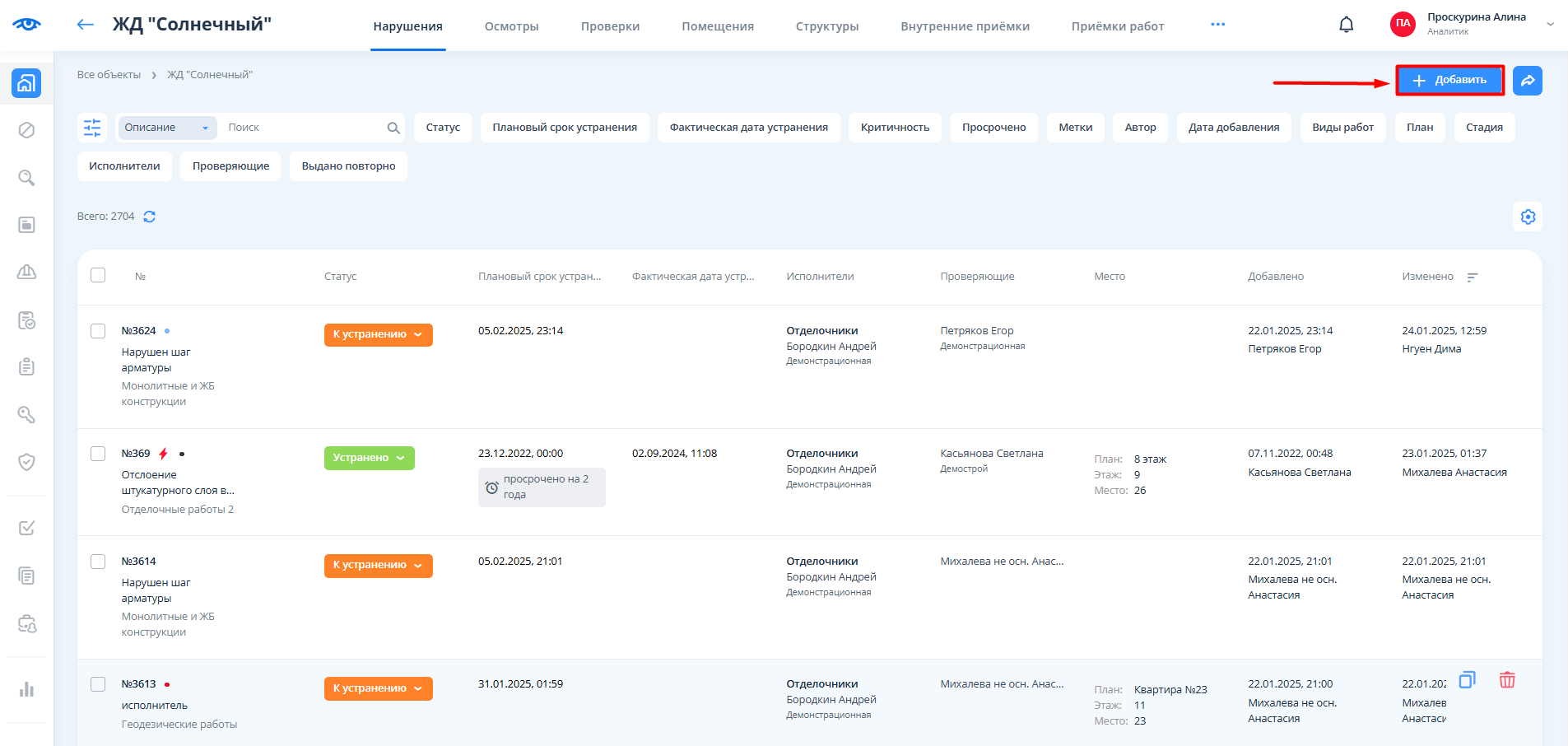Click the back arrow near project title
This screenshot has height=746, width=1568.
click(85, 25)
